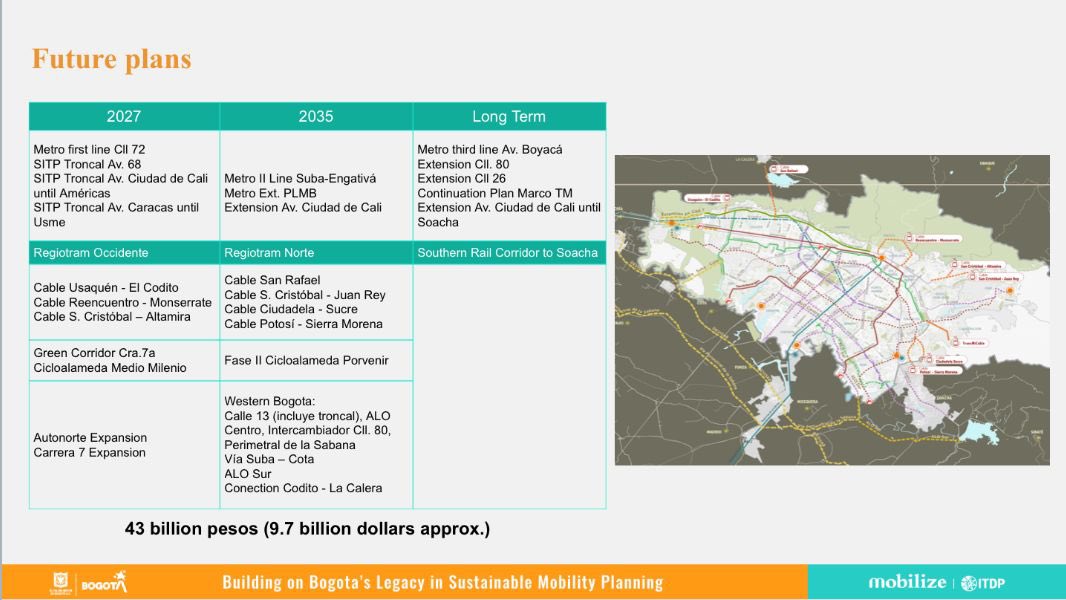Select 'Regiotram Norte' row header
Image resolution: width=1066 pixels, height=600 pixels.
tap(316, 253)
